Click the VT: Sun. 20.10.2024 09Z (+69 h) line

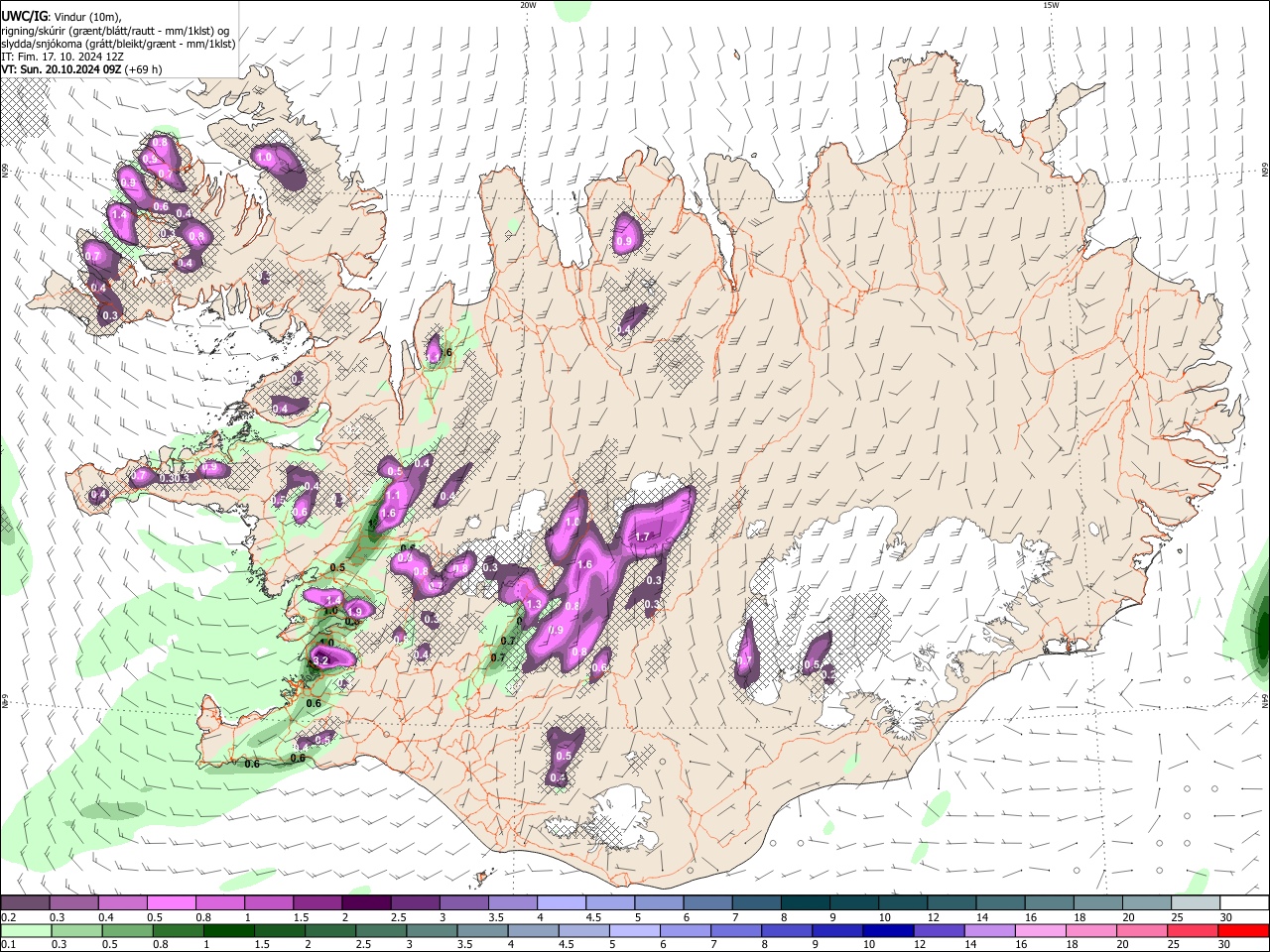click(x=81, y=69)
